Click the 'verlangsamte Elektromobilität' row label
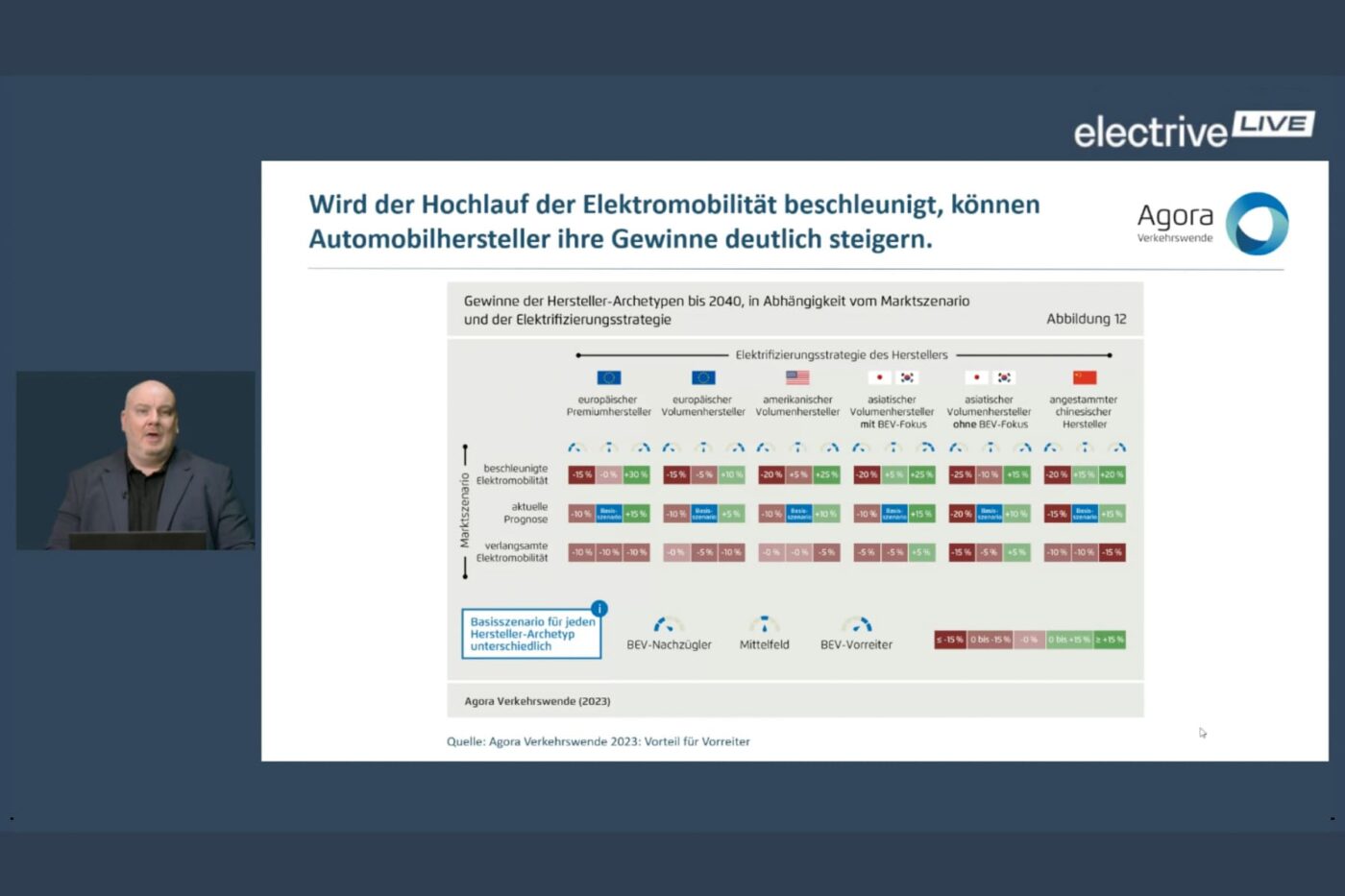1345x896 pixels. tap(512, 551)
